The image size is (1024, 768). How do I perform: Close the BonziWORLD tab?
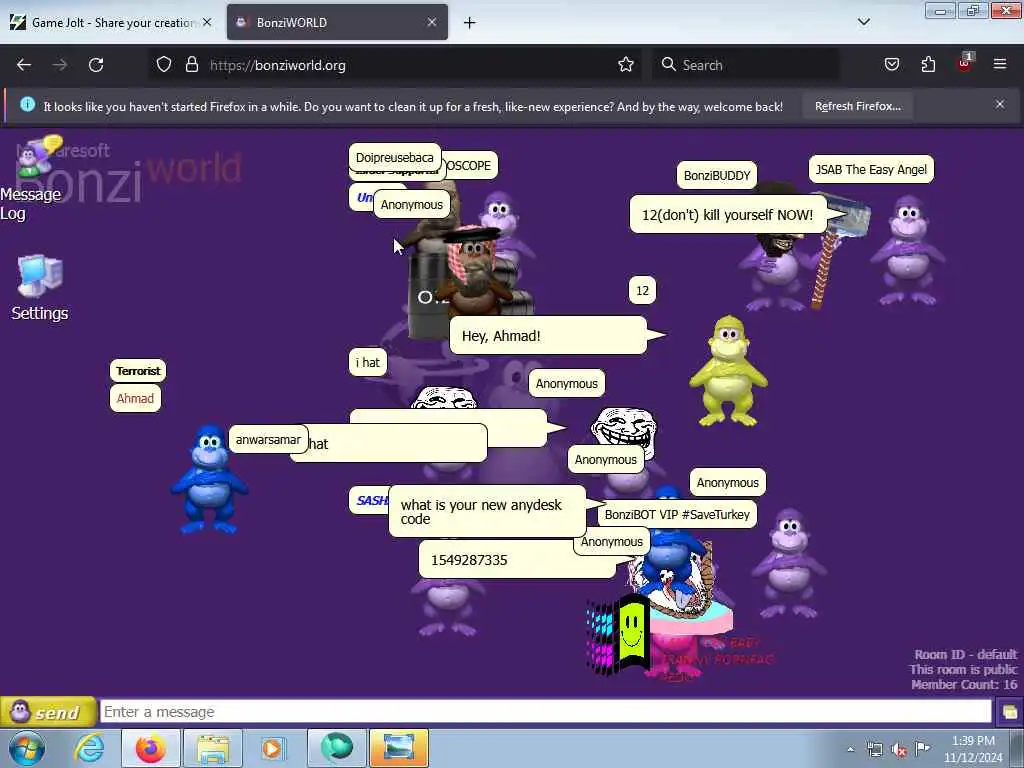click(x=432, y=22)
